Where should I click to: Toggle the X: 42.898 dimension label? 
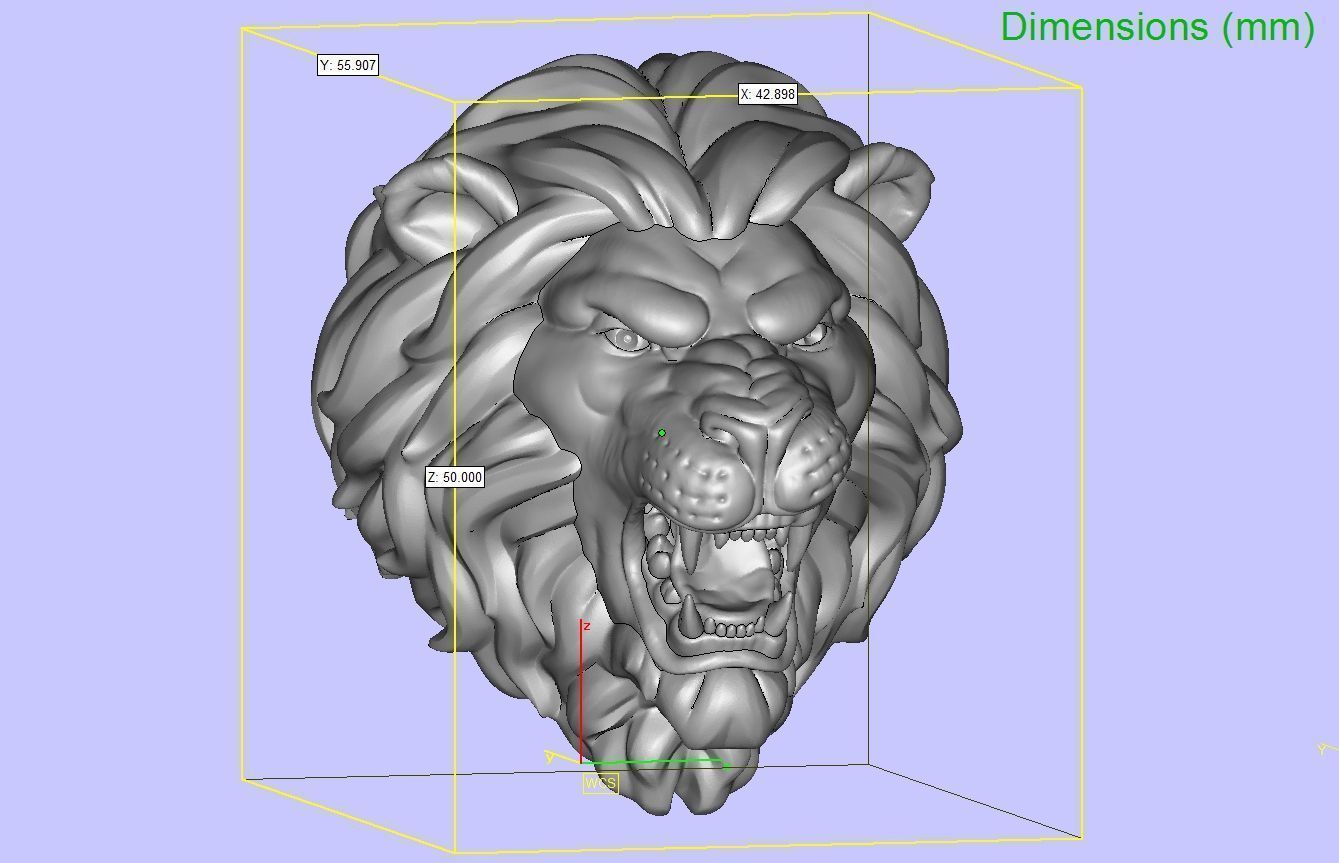[766, 96]
